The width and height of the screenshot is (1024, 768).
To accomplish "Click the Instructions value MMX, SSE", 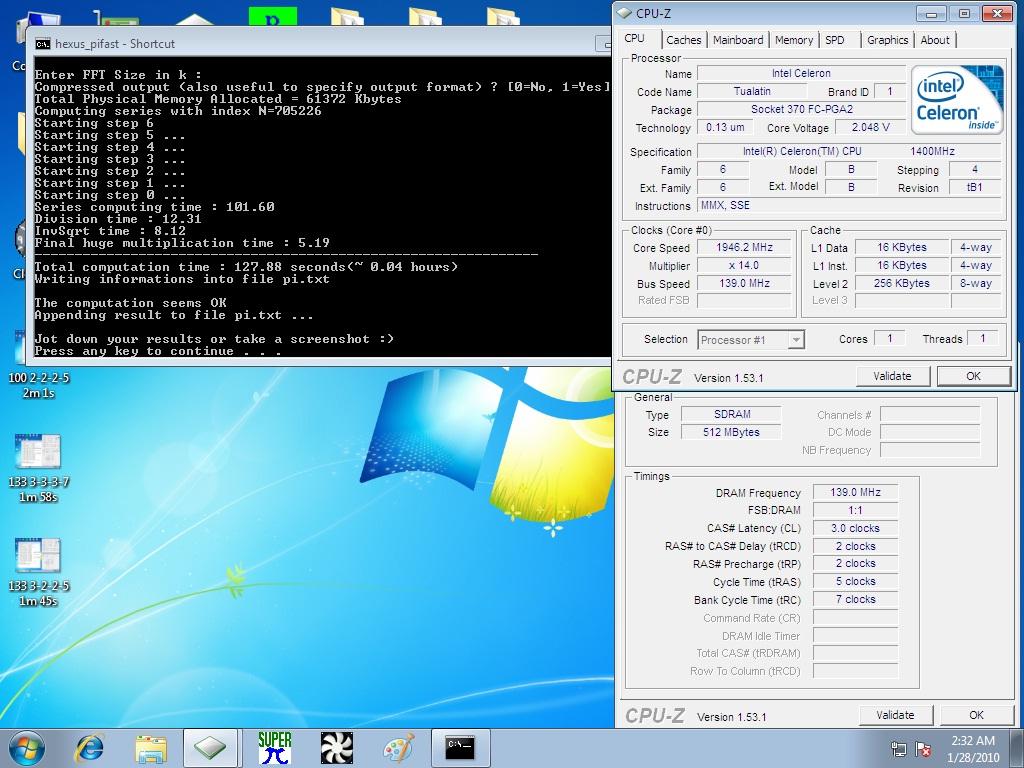I will click(849, 205).
